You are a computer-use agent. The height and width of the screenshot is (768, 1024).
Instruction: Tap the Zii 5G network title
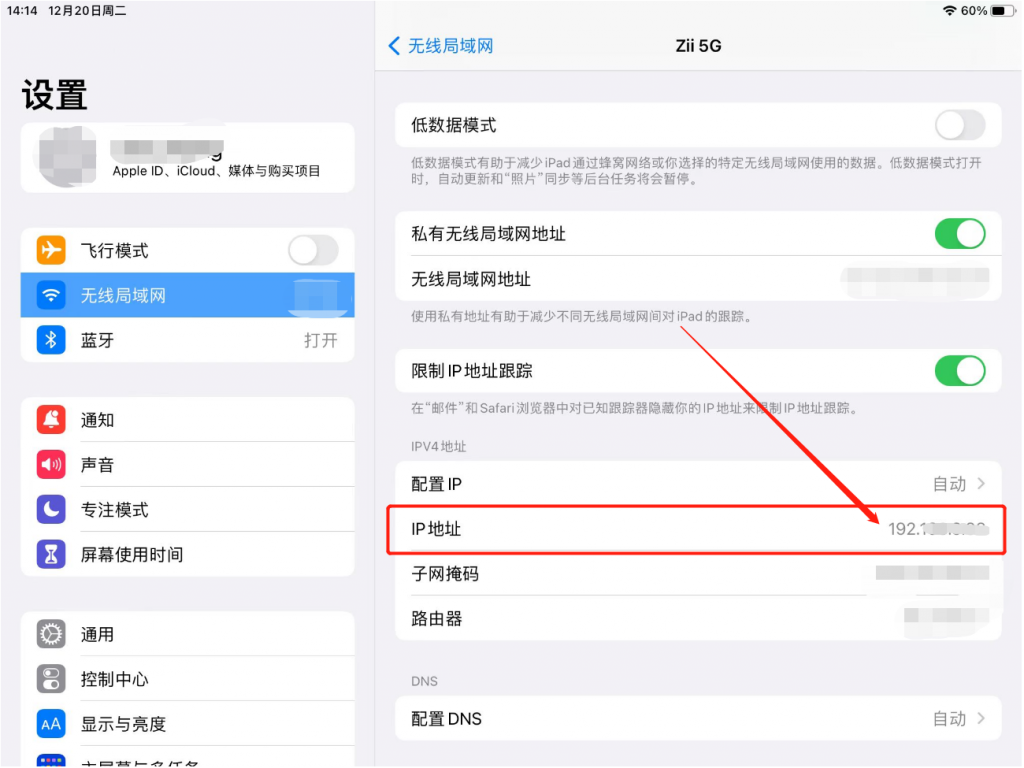point(698,46)
